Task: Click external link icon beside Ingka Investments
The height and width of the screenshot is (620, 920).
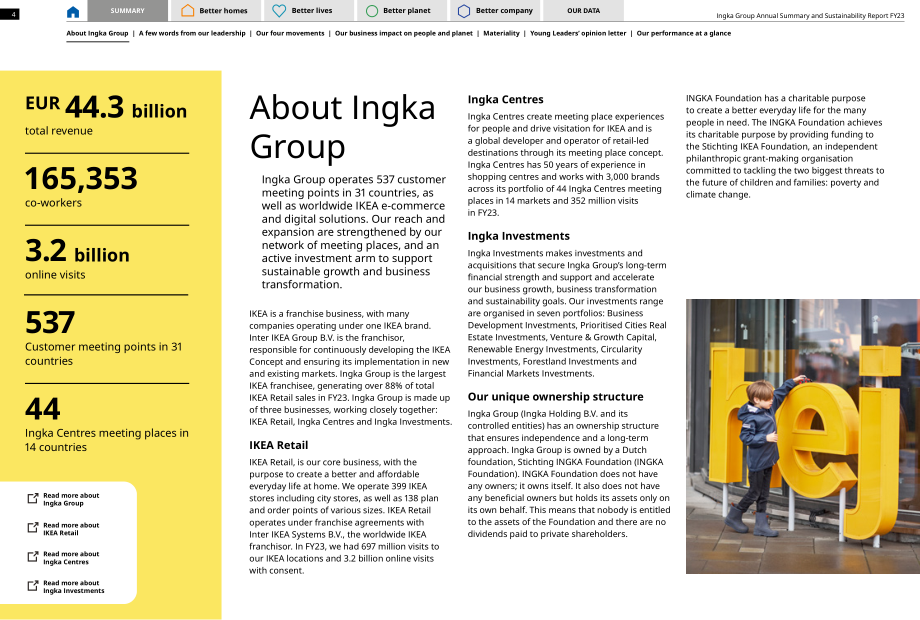Action: point(33,586)
